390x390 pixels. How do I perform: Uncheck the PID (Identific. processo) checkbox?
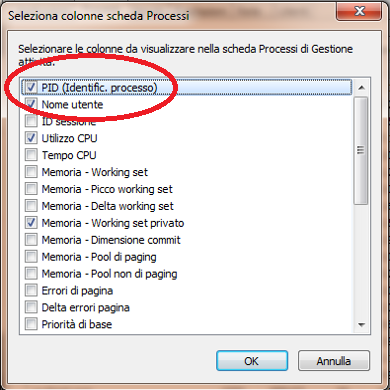31,88
